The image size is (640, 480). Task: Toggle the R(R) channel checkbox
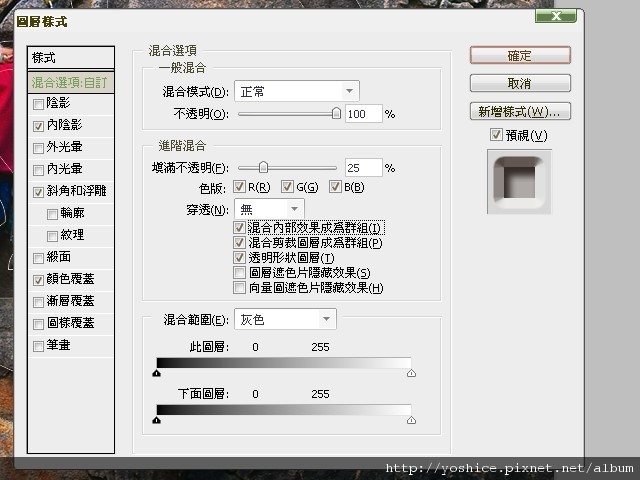(x=239, y=187)
